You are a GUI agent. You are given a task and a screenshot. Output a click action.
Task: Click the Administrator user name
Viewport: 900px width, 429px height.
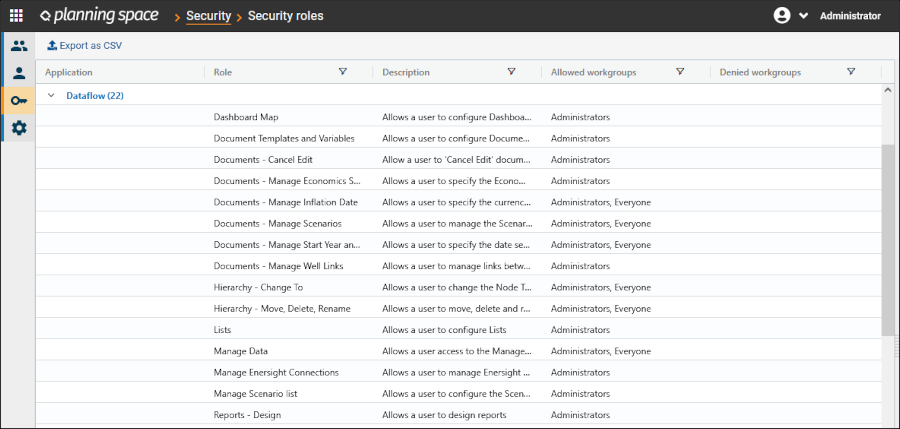[850, 16]
